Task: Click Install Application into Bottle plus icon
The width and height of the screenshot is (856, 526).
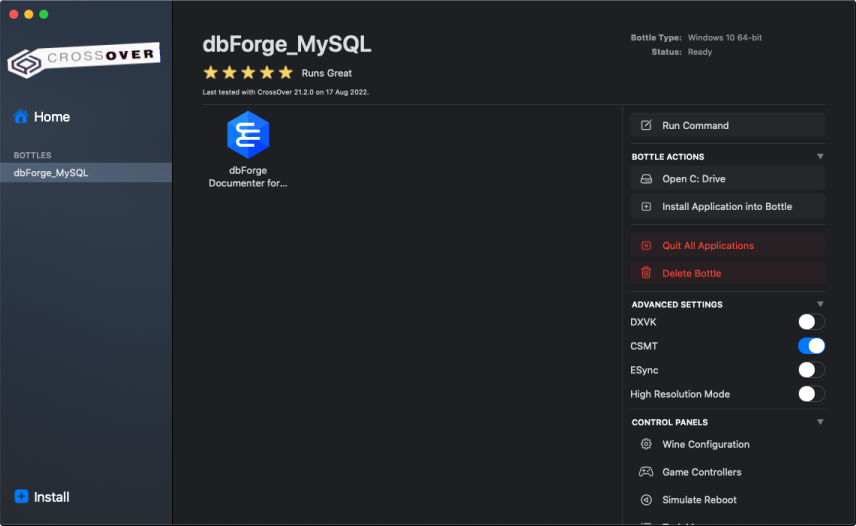Action: (x=646, y=207)
